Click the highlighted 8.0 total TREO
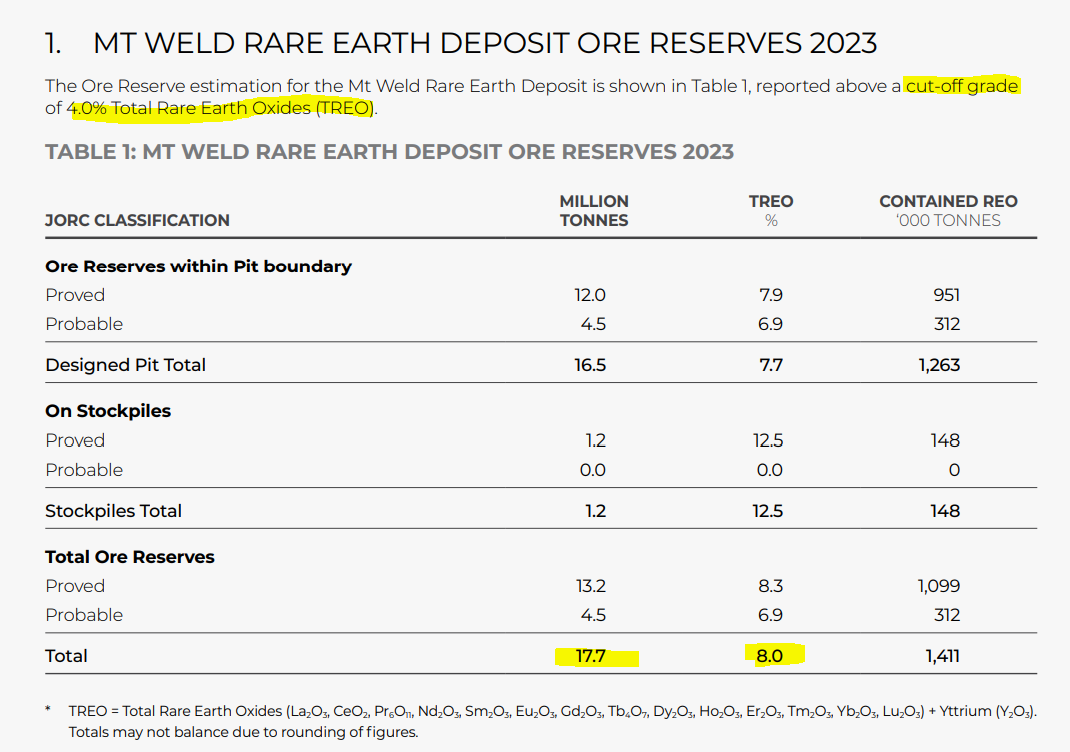 tap(769, 656)
